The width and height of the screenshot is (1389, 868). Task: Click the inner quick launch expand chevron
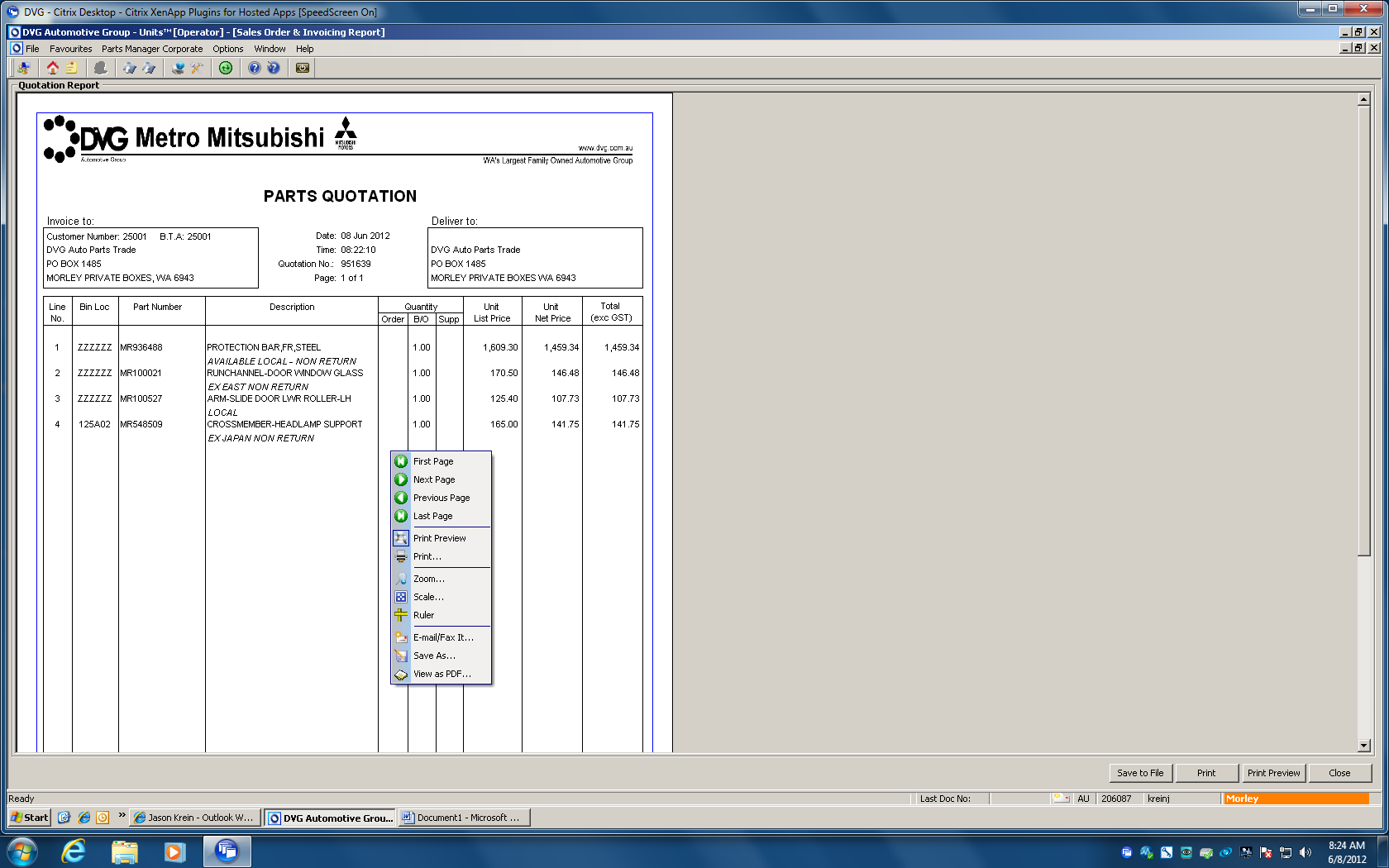(x=122, y=815)
